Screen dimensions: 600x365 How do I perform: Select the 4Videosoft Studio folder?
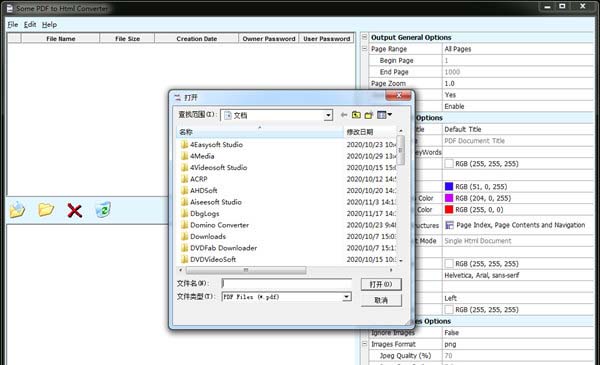point(214,168)
